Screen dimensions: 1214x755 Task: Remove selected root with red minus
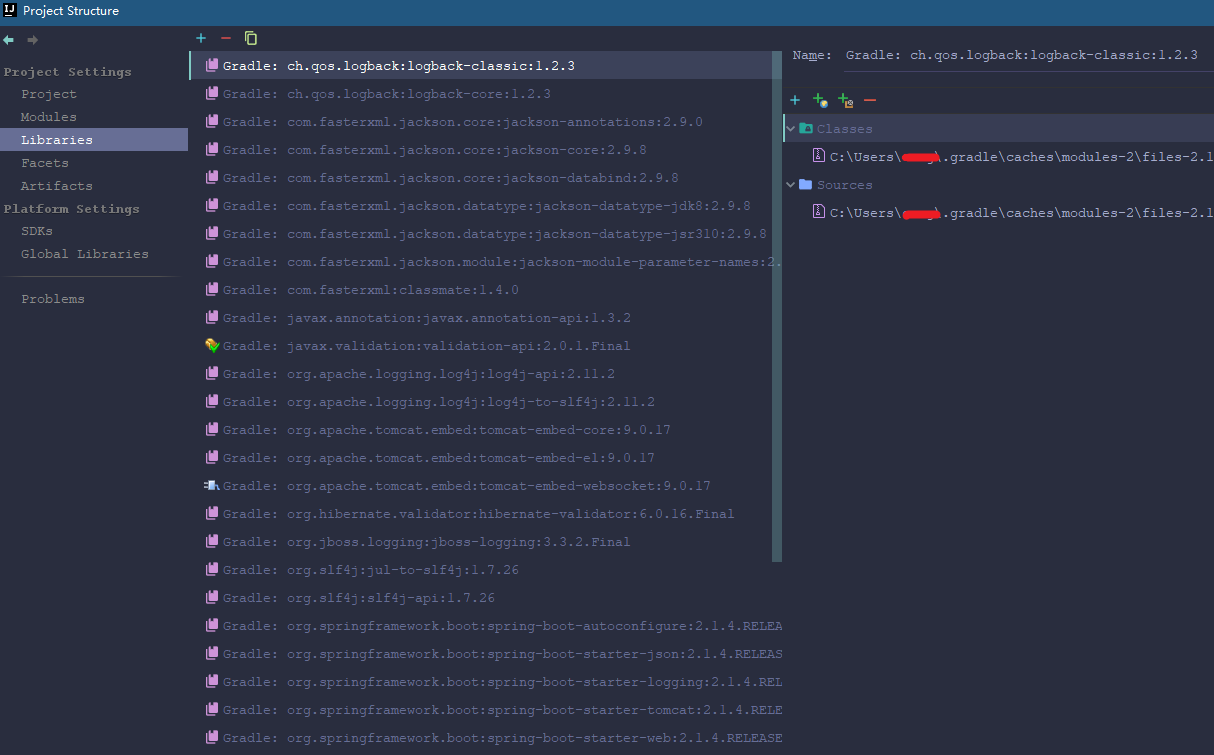870,100
